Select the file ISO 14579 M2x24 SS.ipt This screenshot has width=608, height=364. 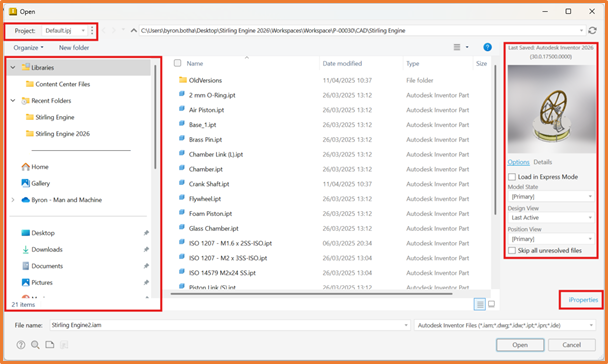pos(222,273)
